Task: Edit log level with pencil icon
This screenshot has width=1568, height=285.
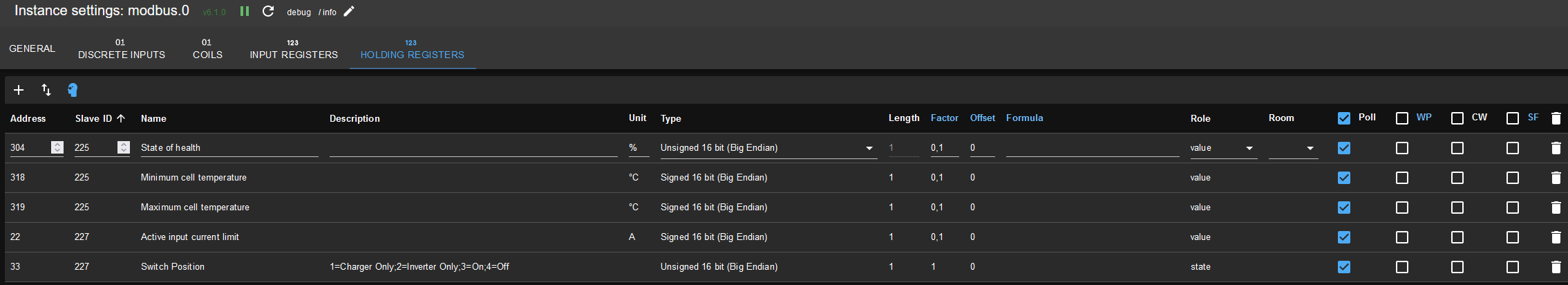Action: 349,11
